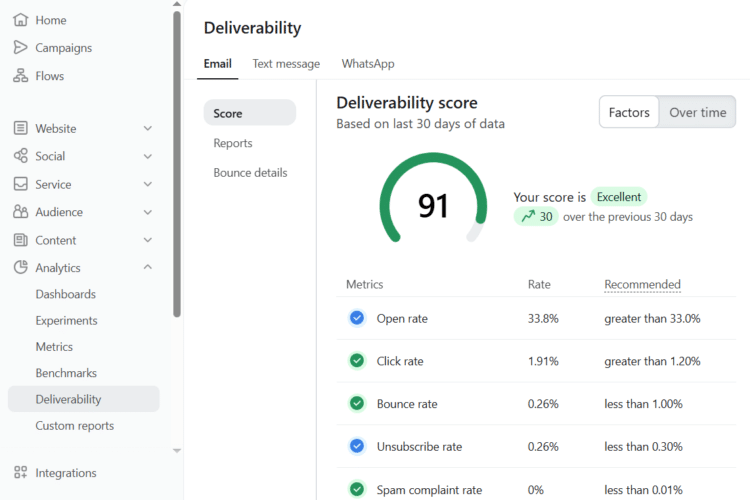Click the Excellent score badge

pos(619,197)
